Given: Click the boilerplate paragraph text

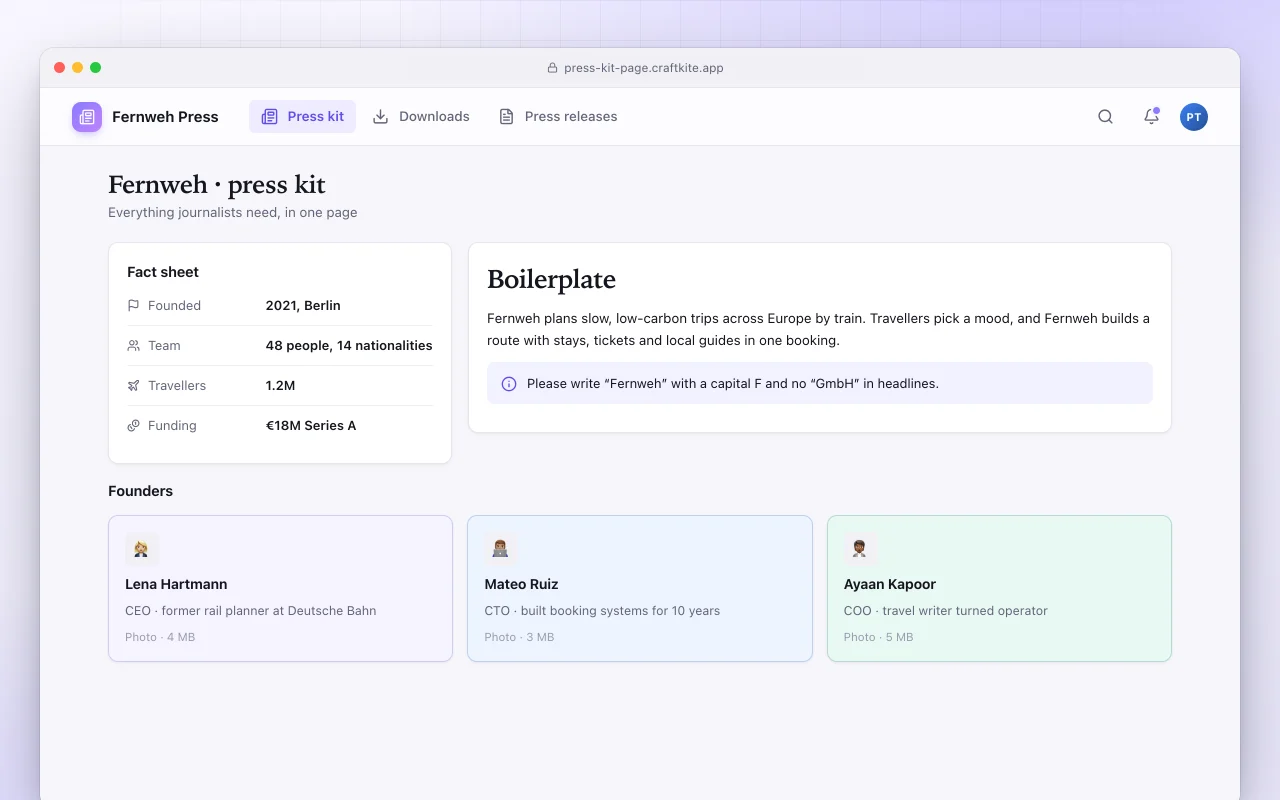Looking at the screenshot, I should 818,330.
